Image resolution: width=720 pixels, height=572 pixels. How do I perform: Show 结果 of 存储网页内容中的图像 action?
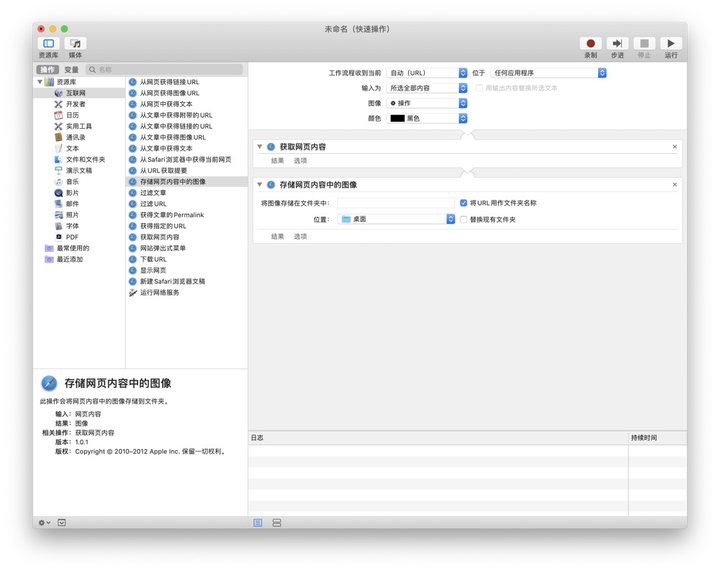[x=277, y=236]
